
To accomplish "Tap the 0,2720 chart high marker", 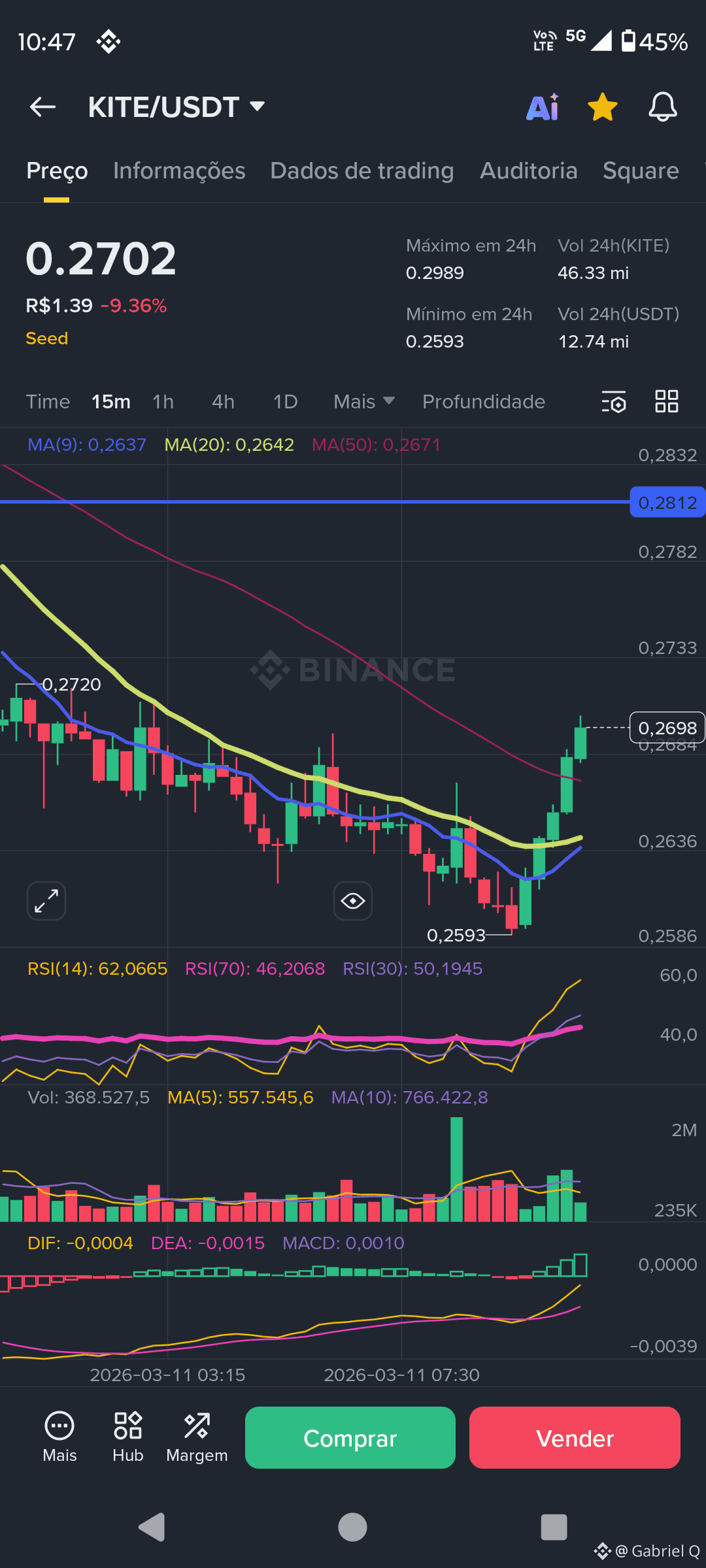I will pos(71,685).
